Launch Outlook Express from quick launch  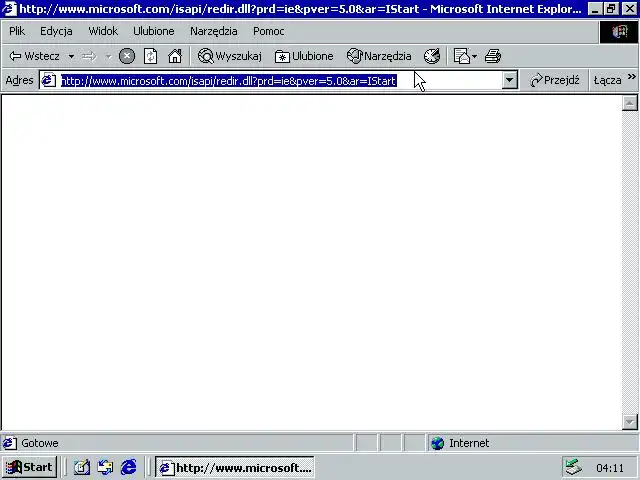click(x=105, y=467)
